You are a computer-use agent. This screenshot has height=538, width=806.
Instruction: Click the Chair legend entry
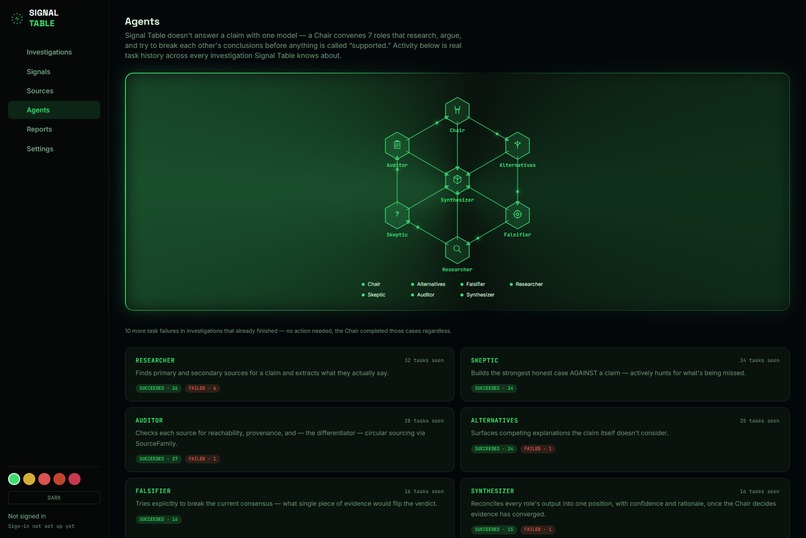pos(371,284)
